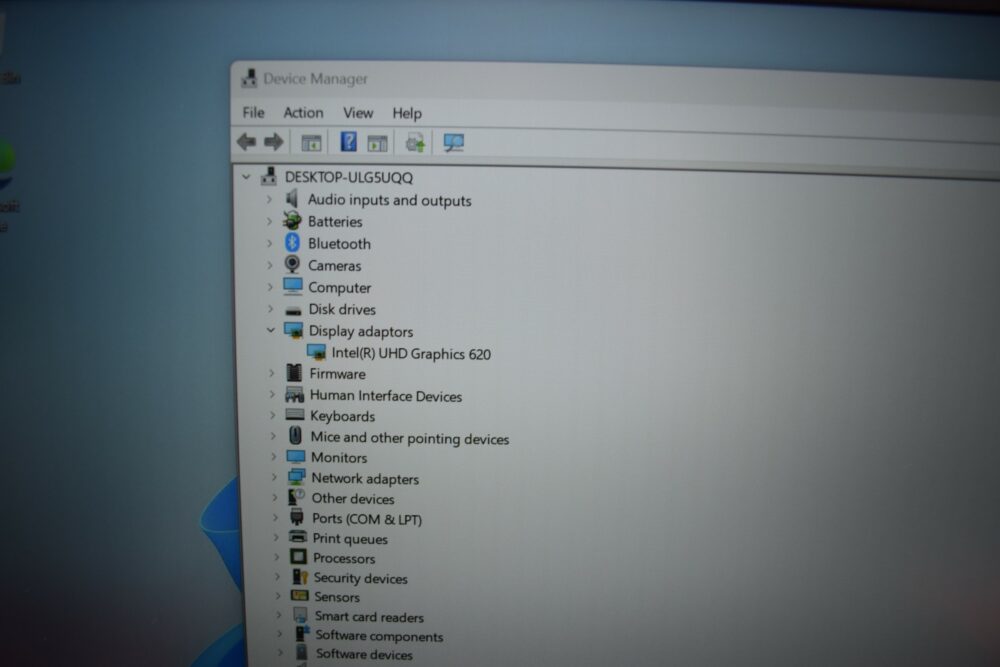Select the Batteries icon
1000x667 pixels.
point(292,221)
